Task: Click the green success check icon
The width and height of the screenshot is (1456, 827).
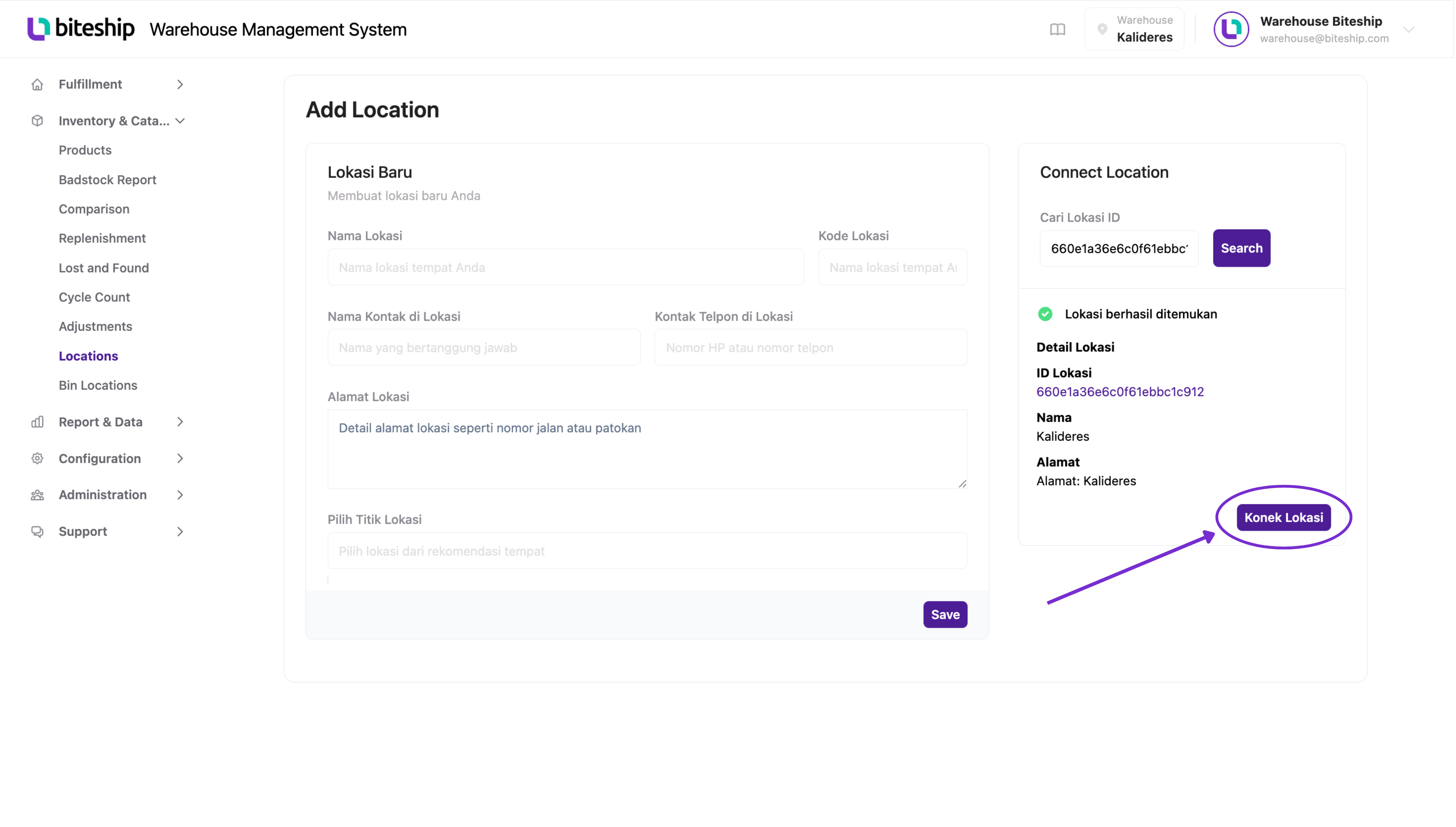Action: coord(1045,314)
